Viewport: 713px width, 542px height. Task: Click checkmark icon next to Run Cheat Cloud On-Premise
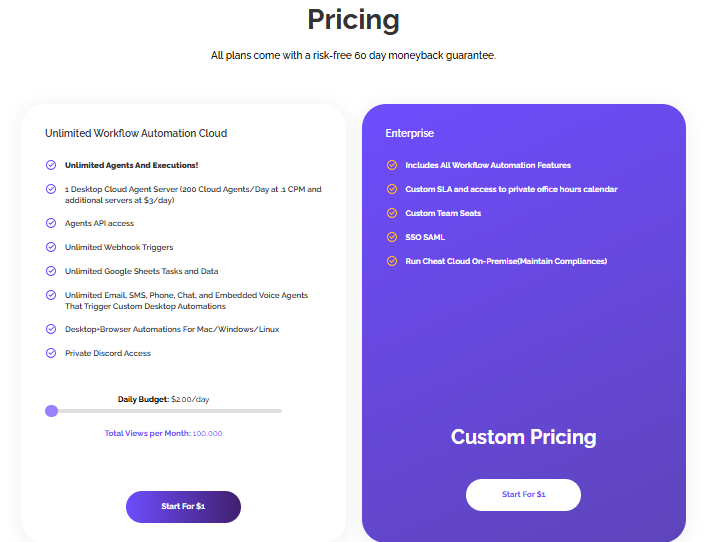click(x=392, y=261)
